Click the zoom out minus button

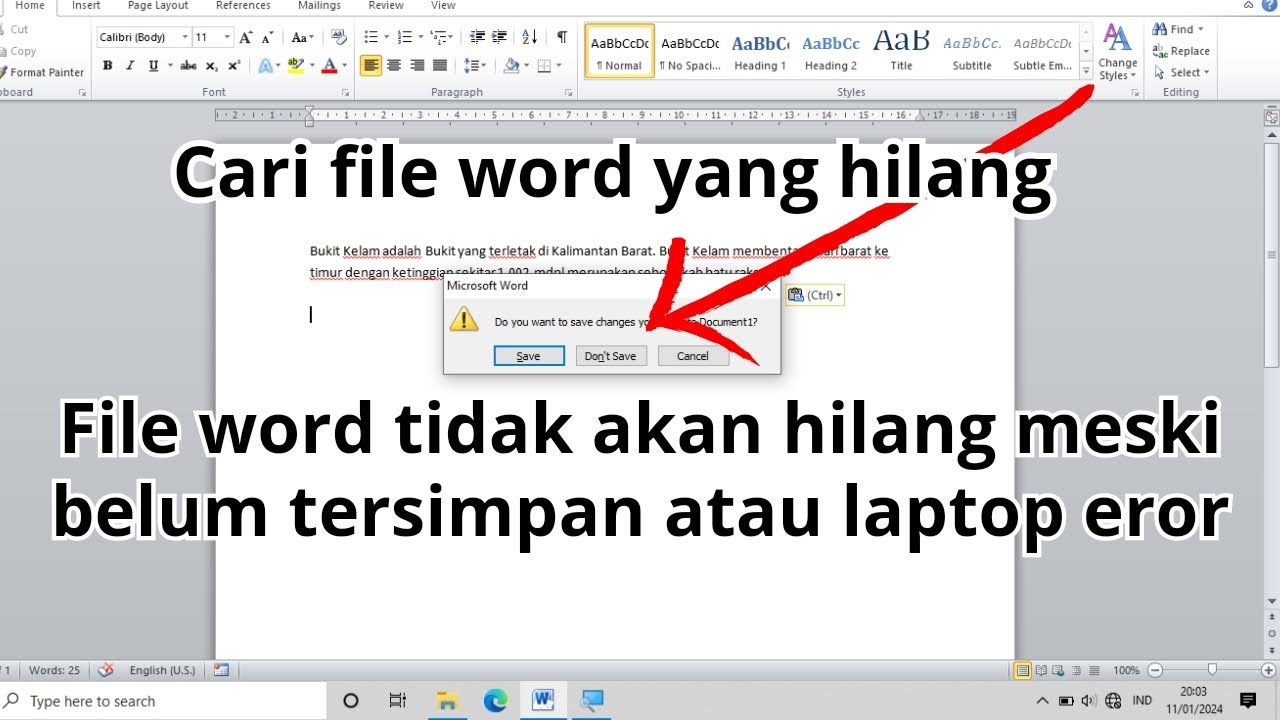point(1155,670)
